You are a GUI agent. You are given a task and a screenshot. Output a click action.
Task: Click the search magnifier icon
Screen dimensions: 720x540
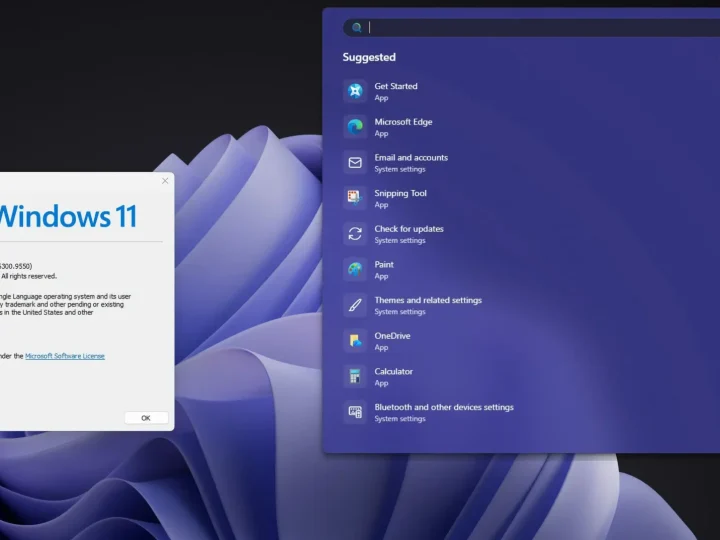(x=357, y=28)
